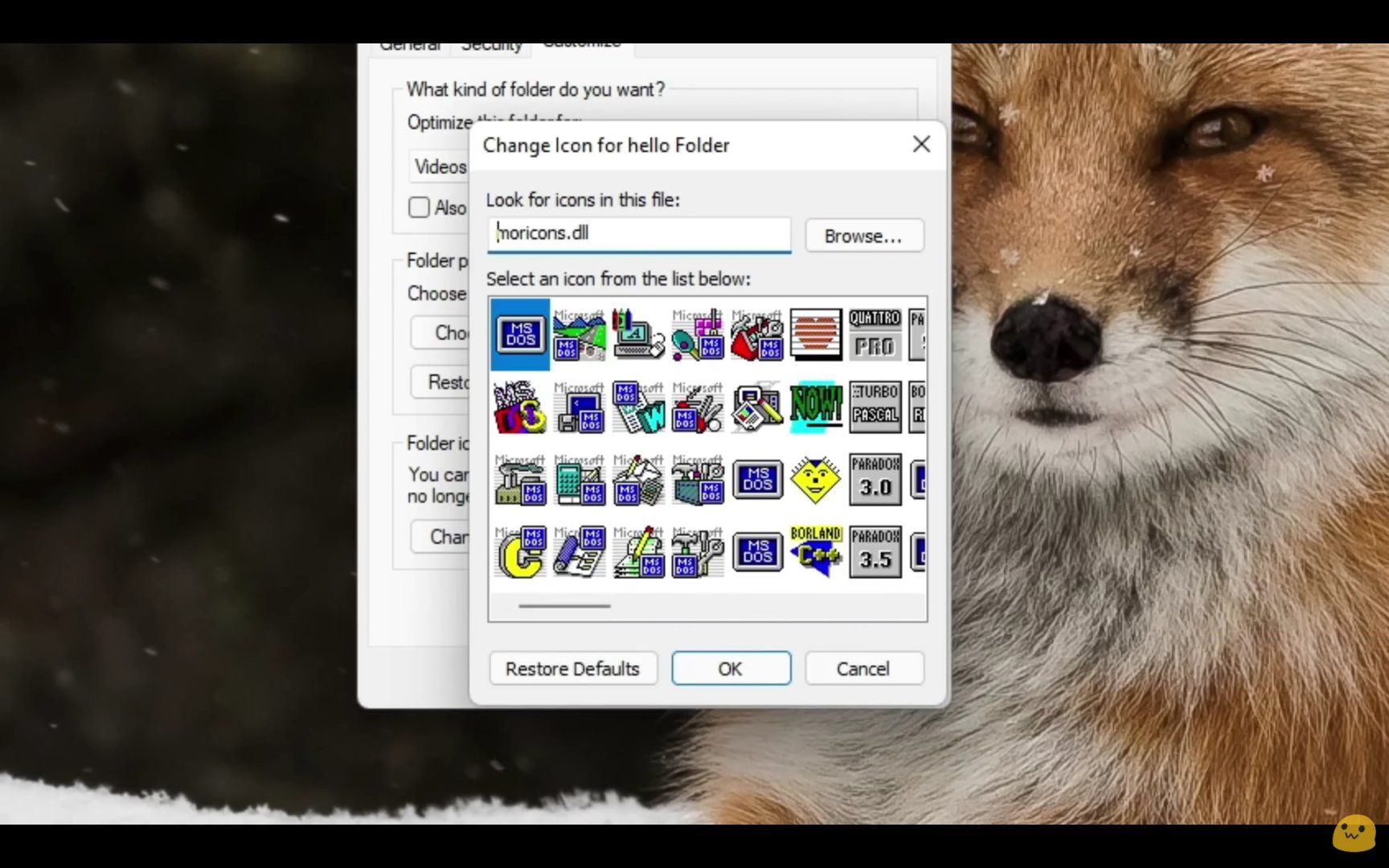Screen dimensions: 1389x868
Task: Pick the apple and pocket knife icon
Action: (698, 407)
